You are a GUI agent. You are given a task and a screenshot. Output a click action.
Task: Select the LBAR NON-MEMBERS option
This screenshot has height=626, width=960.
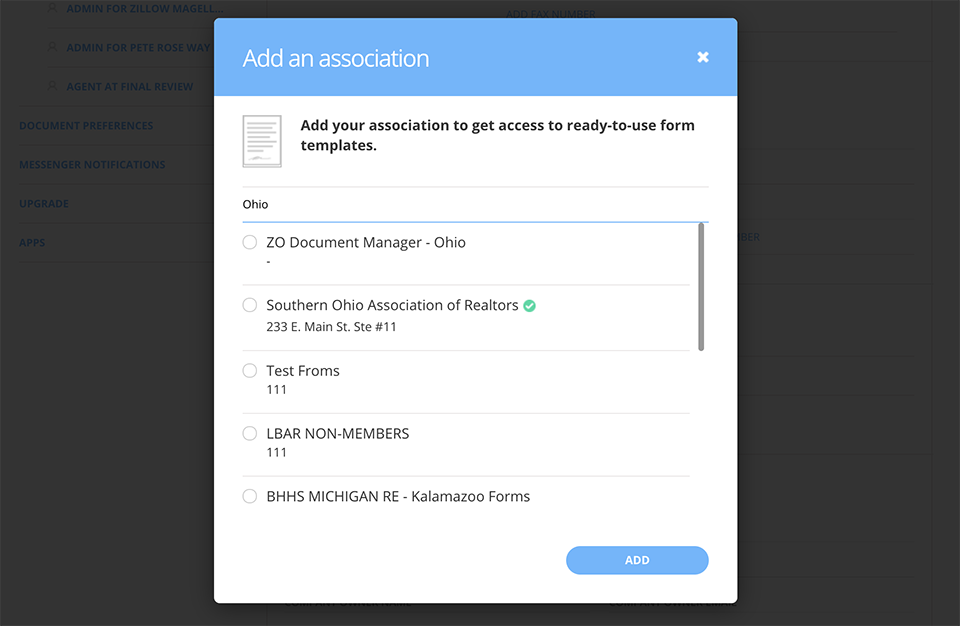click(249, 433)
